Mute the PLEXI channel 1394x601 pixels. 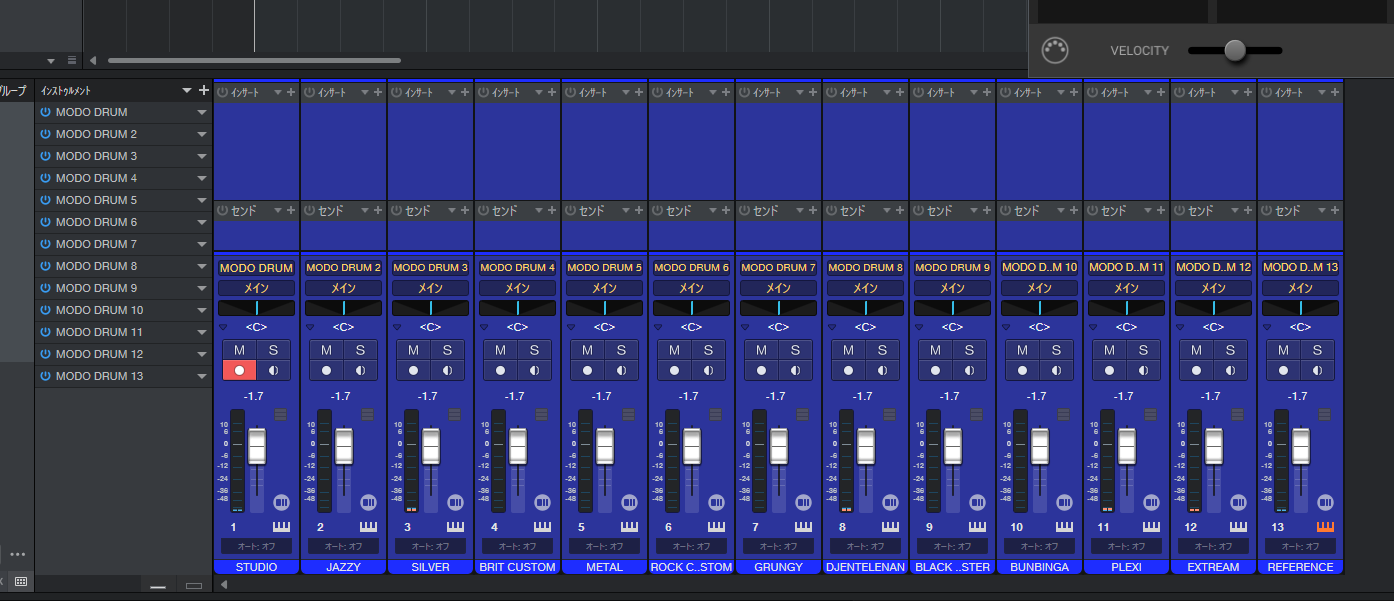1110,350
